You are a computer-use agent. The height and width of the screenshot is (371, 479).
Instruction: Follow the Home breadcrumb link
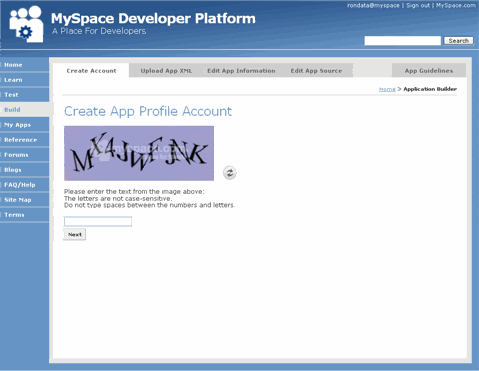387,89
